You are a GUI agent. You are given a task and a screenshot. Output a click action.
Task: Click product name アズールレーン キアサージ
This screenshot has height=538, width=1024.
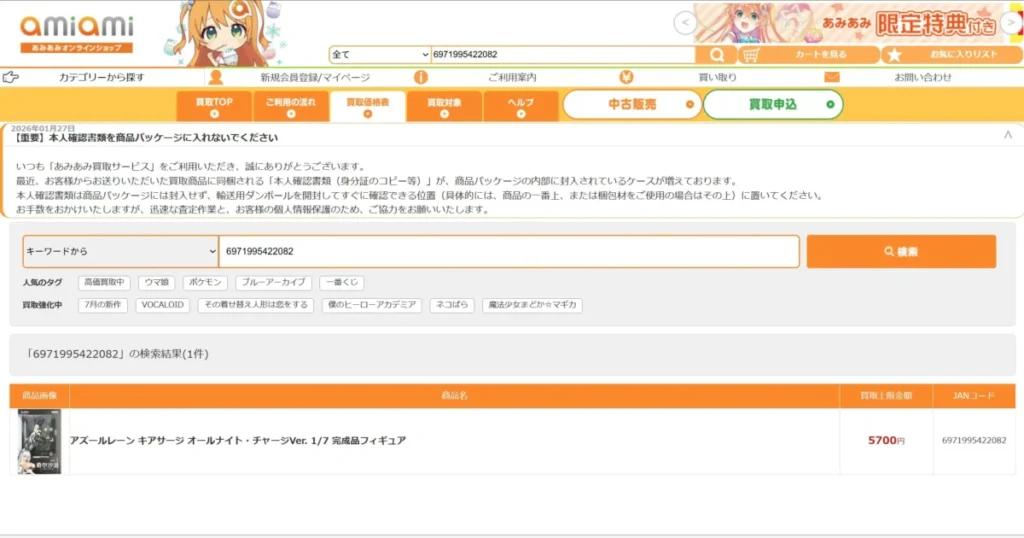(x=238, y=441)
